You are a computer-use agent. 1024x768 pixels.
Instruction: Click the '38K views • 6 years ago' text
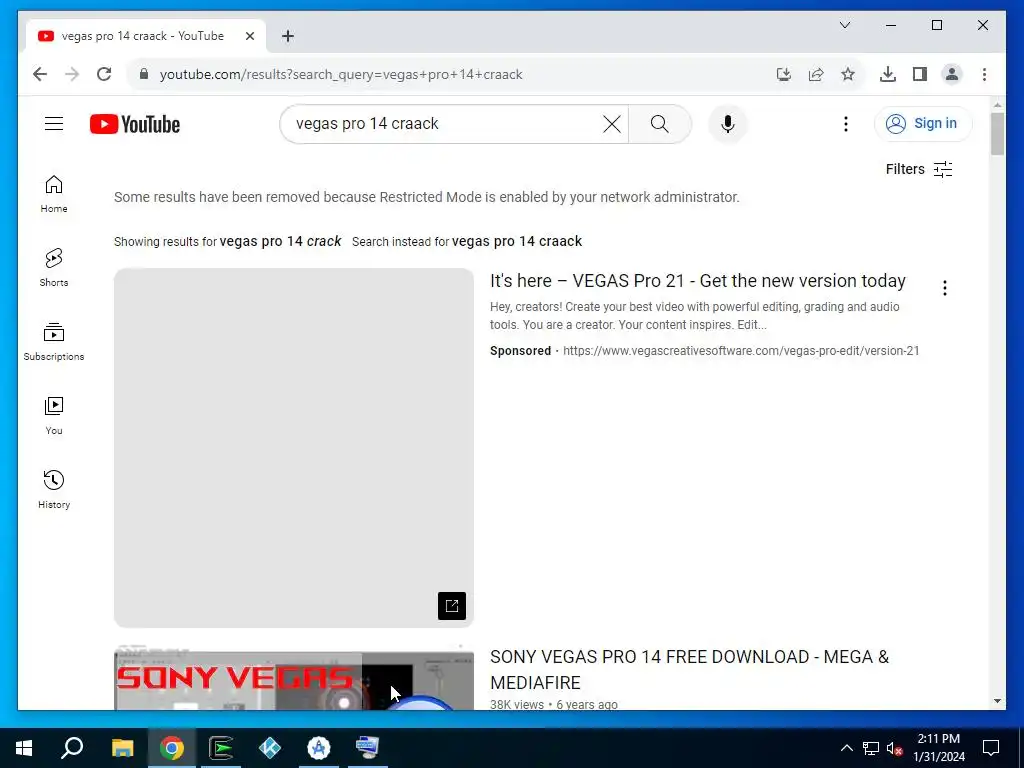(x=554, y=704)
